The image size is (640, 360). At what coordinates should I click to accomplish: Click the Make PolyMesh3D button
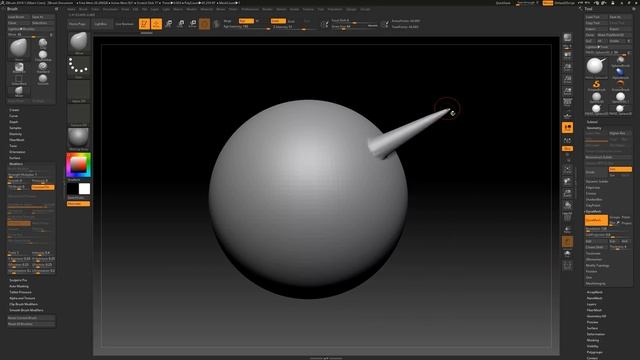tap(614, 35)
